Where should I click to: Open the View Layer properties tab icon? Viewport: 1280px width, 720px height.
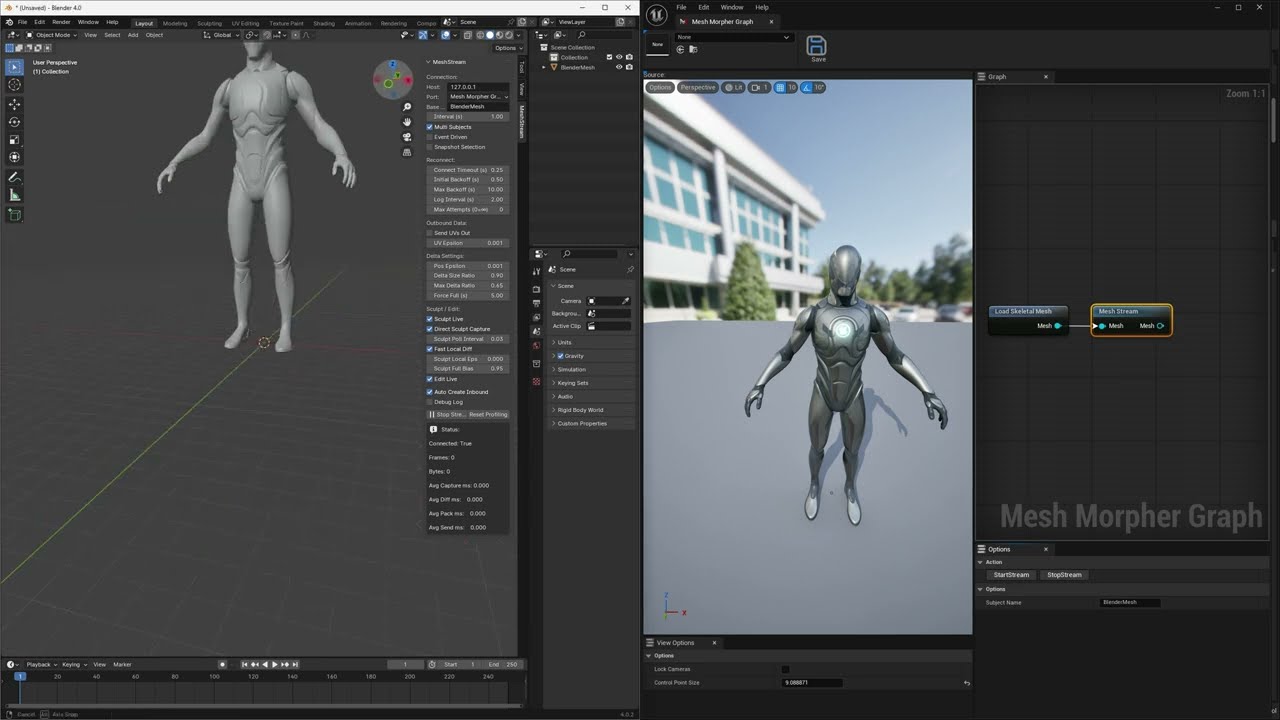536,317
